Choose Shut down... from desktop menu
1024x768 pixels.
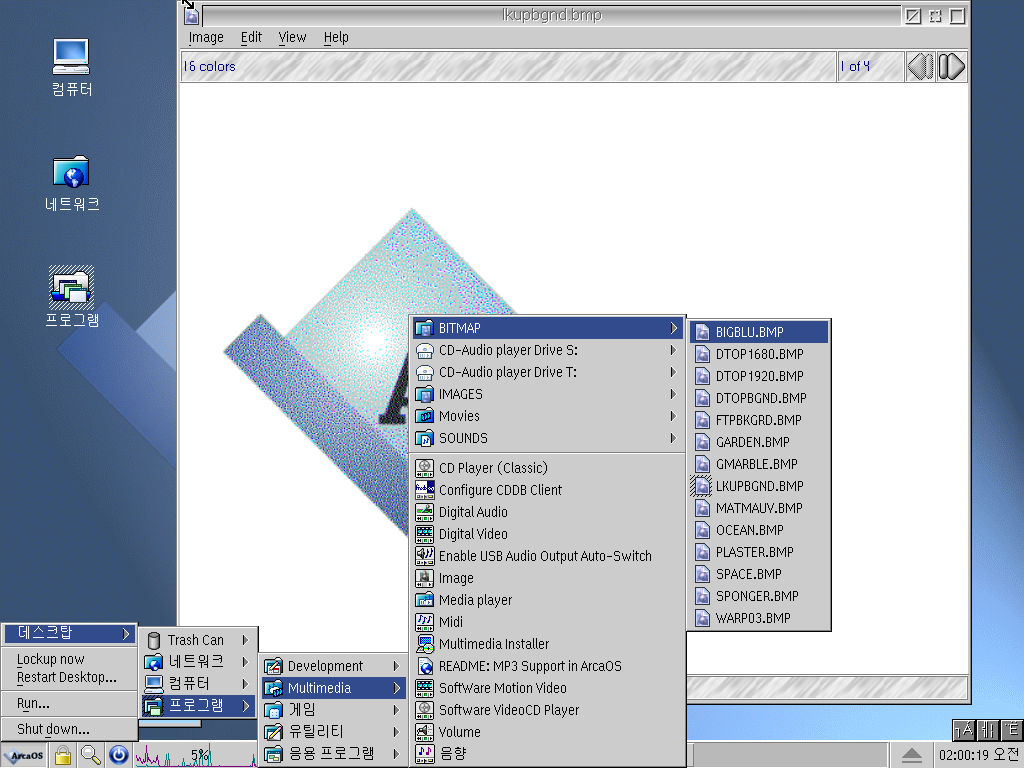click(53, 729)
